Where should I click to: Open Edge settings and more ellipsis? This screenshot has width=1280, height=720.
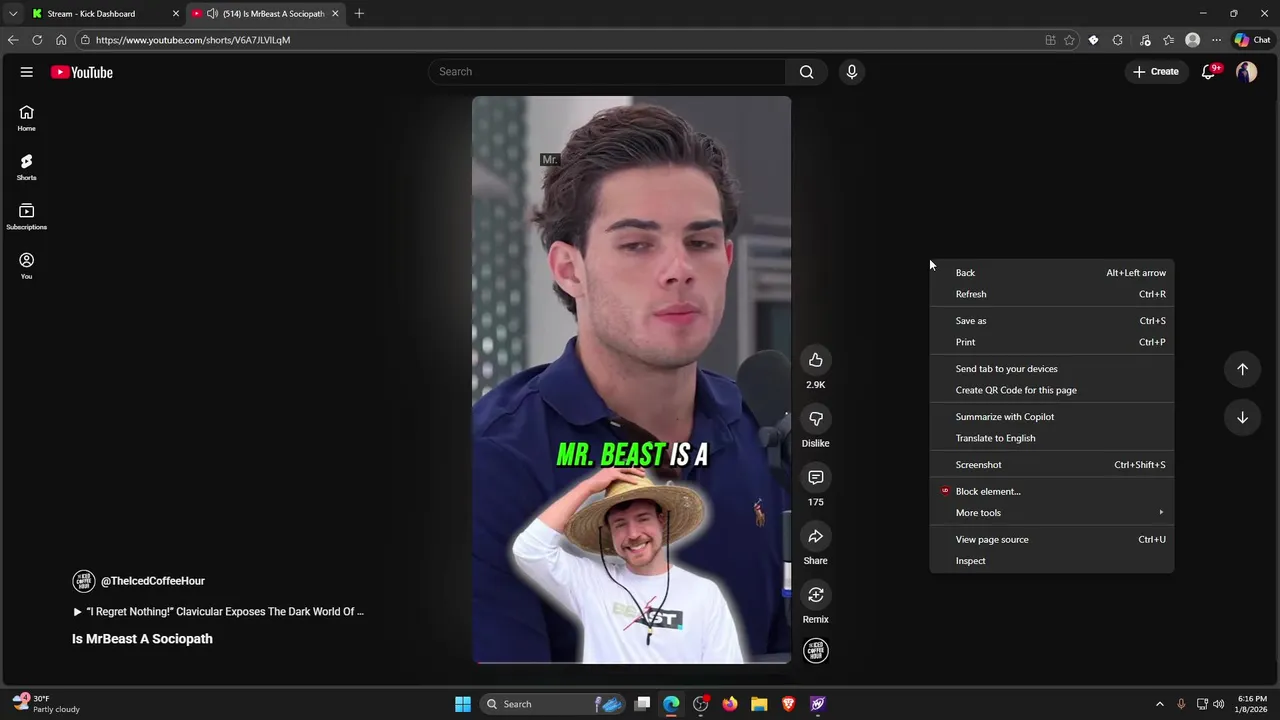coord(1216,40)
